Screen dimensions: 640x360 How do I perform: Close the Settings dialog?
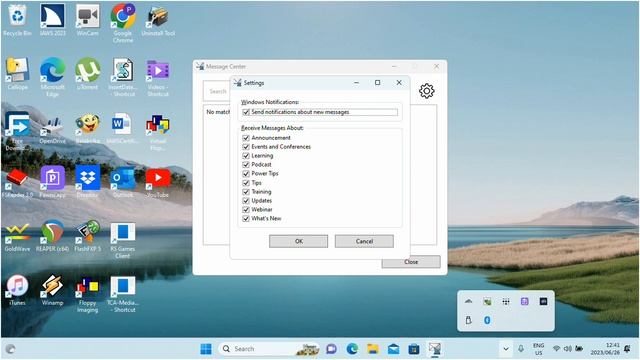[399, 82]
